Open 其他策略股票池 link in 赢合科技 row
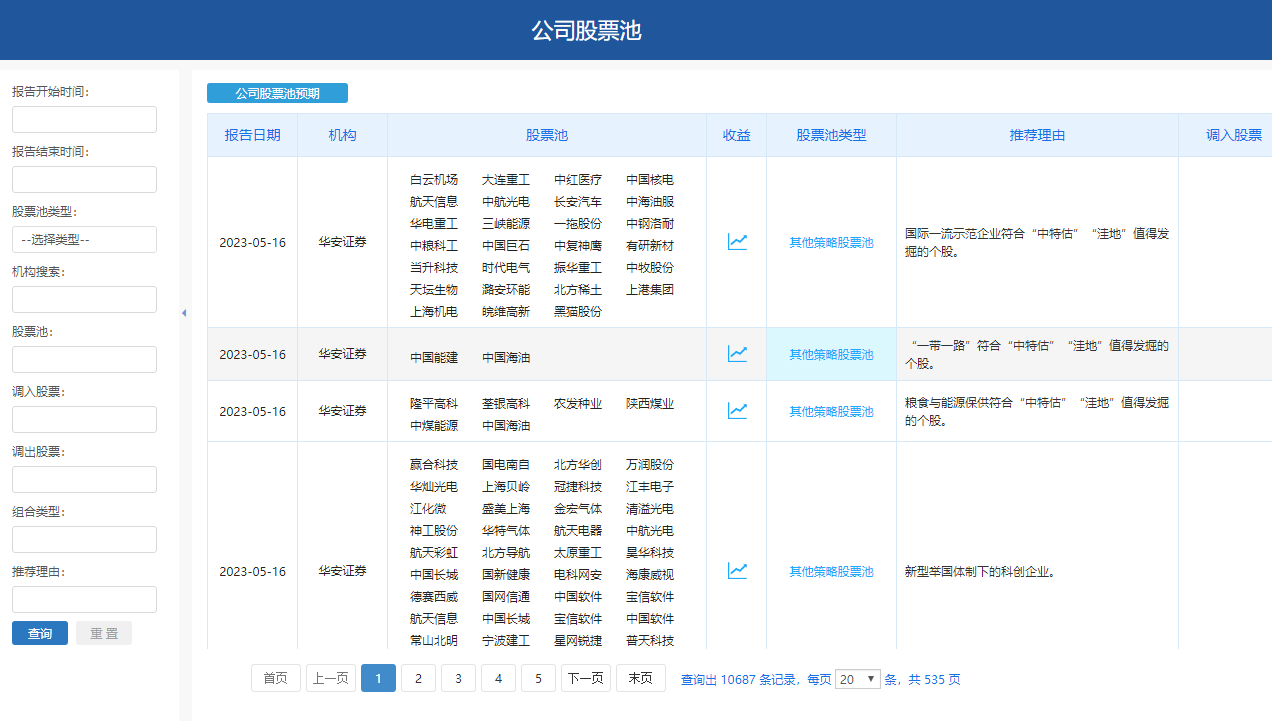The width and height of the screenshot is (1272, 721). coord(831,571)
